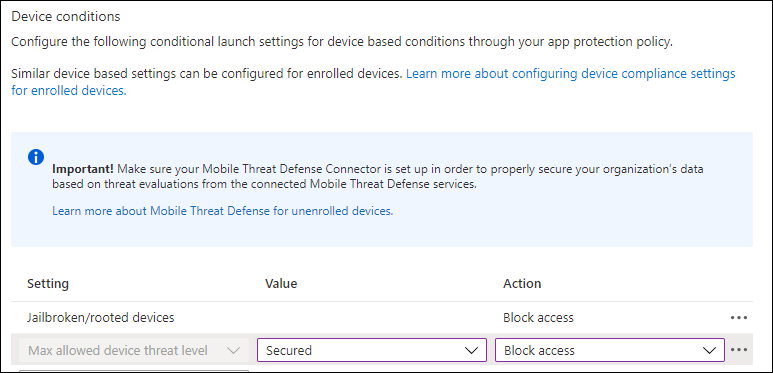Click the Setting column header

click(48, 283)
